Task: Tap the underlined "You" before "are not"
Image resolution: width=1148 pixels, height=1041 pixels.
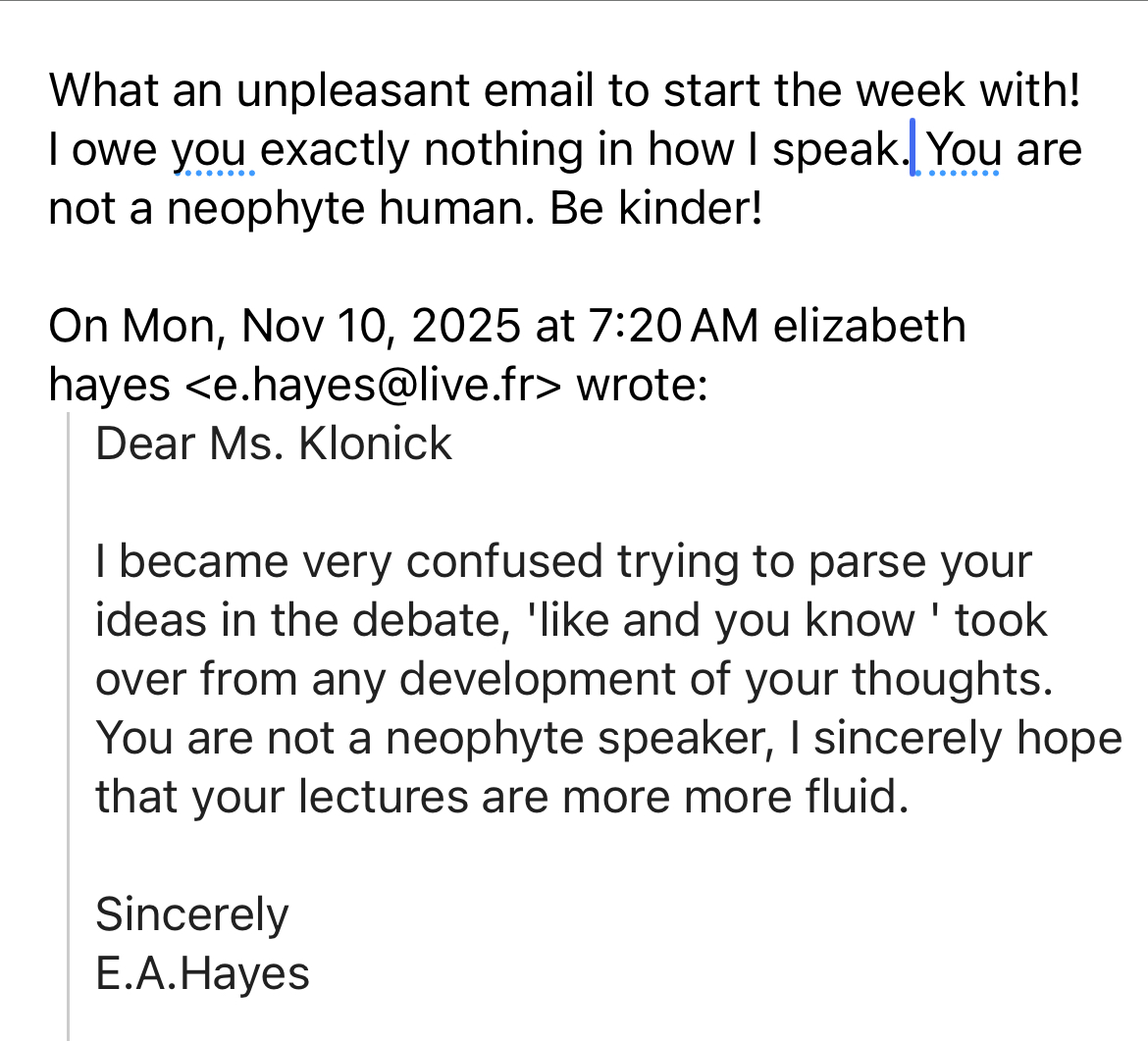Action: 965,150
